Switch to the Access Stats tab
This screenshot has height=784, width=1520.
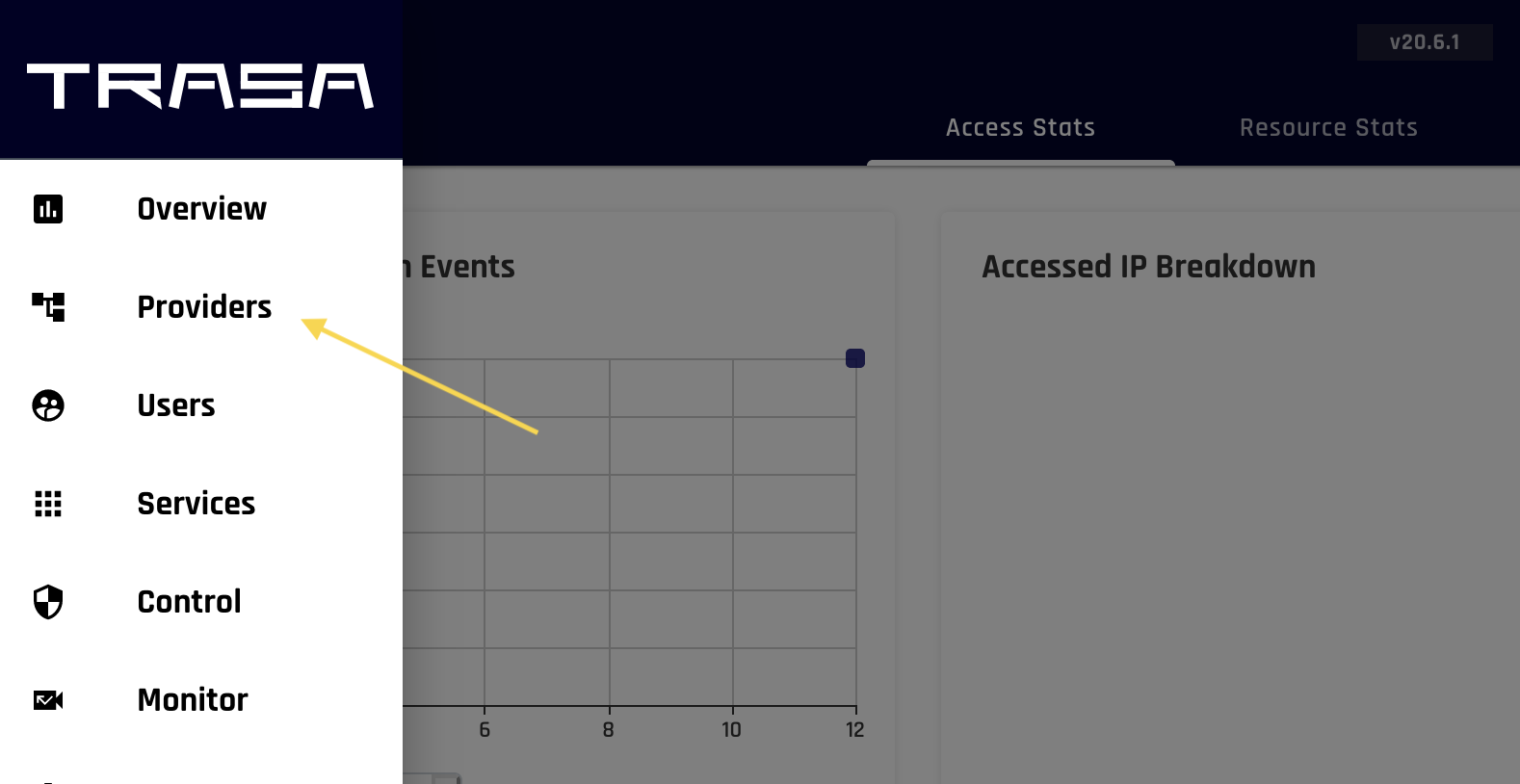coord(1020,128)
